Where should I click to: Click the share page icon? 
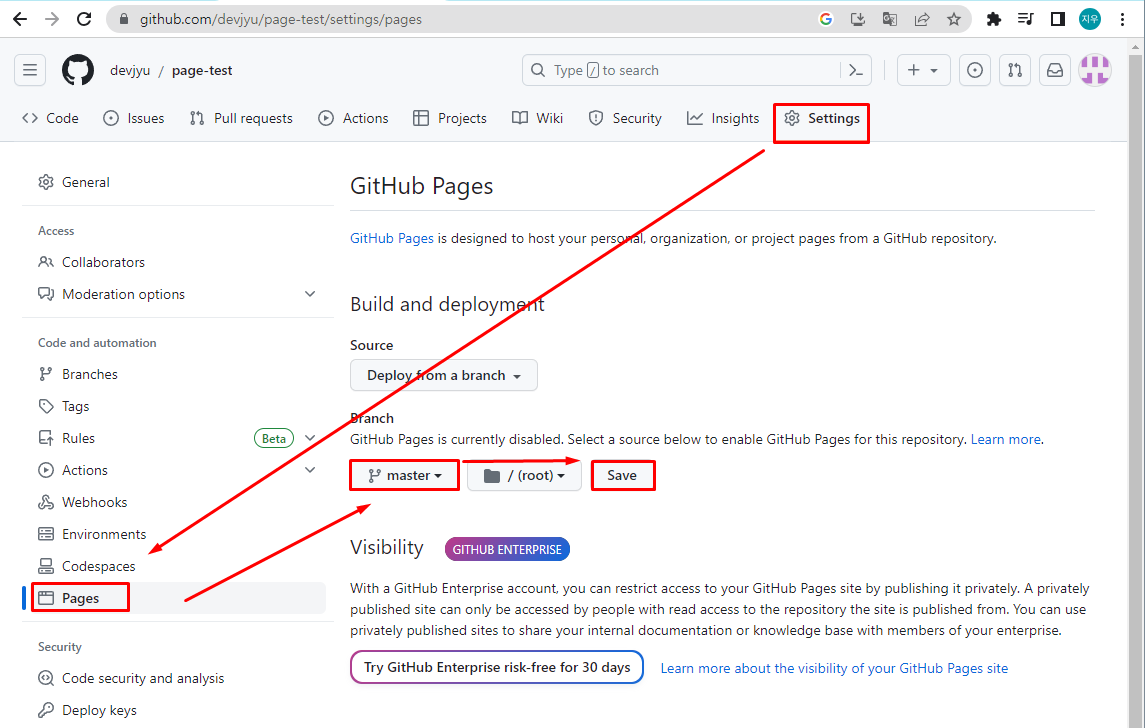coord(922,19)
